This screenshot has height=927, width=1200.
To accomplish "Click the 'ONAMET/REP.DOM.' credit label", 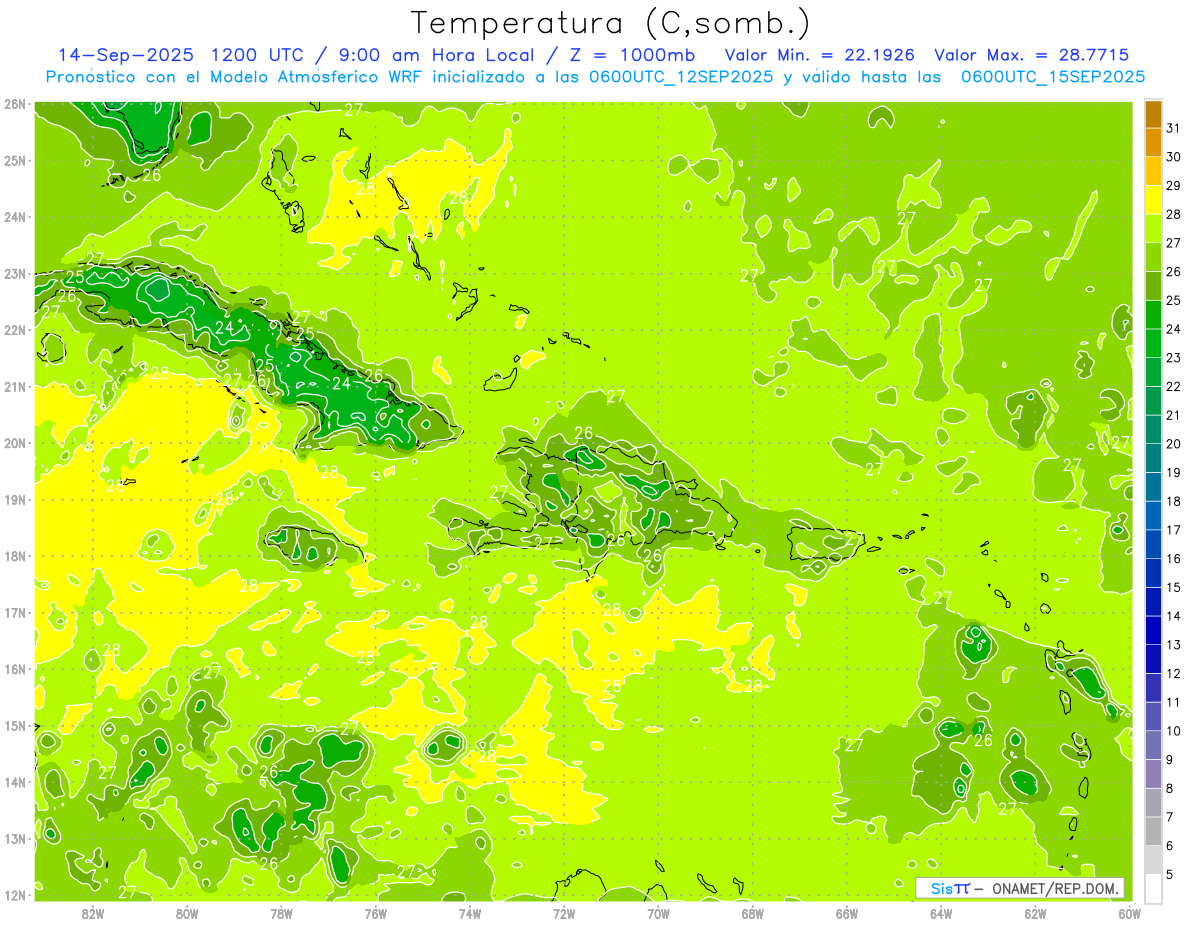I will [1057, 888].
